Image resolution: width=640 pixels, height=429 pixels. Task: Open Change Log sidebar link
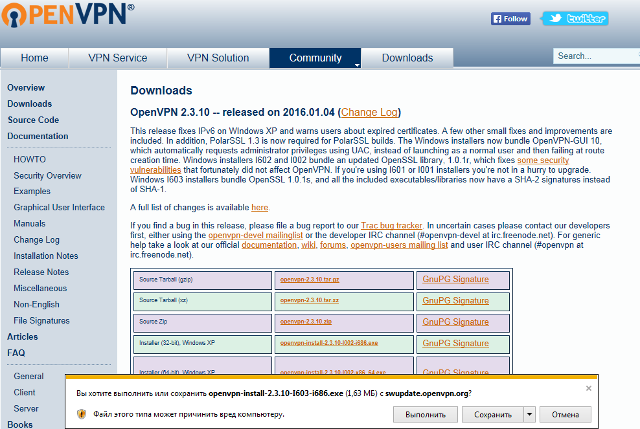pyautogui.click(x=36, y=240)
